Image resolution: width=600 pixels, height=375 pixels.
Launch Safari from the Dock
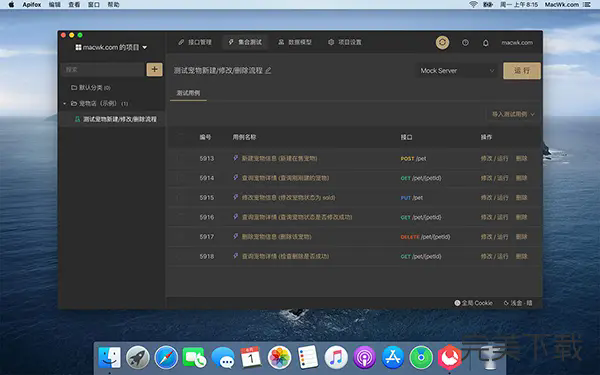coord(166,357)
